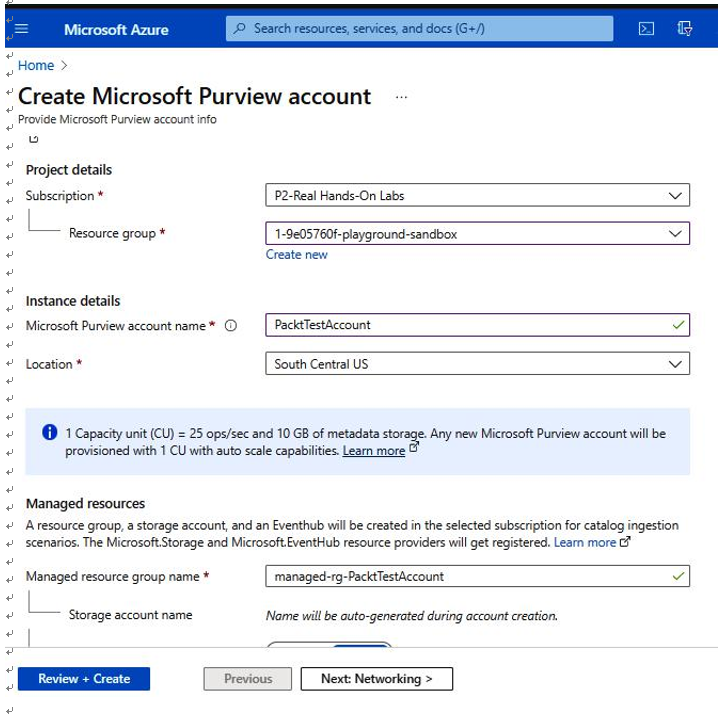
Task: Edit the Microsoft Purview account name field
Action: pos(477,325)
